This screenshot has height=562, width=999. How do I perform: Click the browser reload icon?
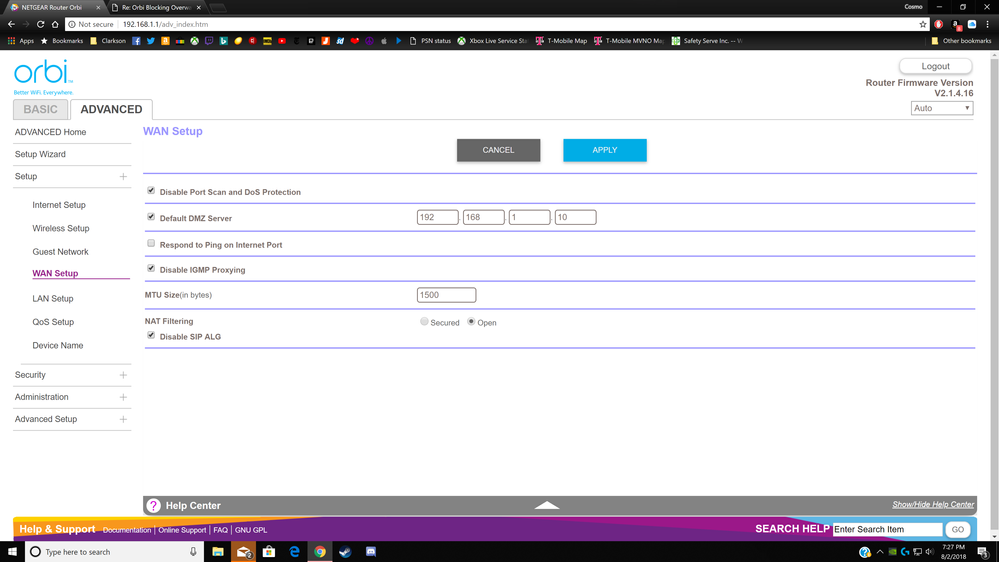(40, 24)
